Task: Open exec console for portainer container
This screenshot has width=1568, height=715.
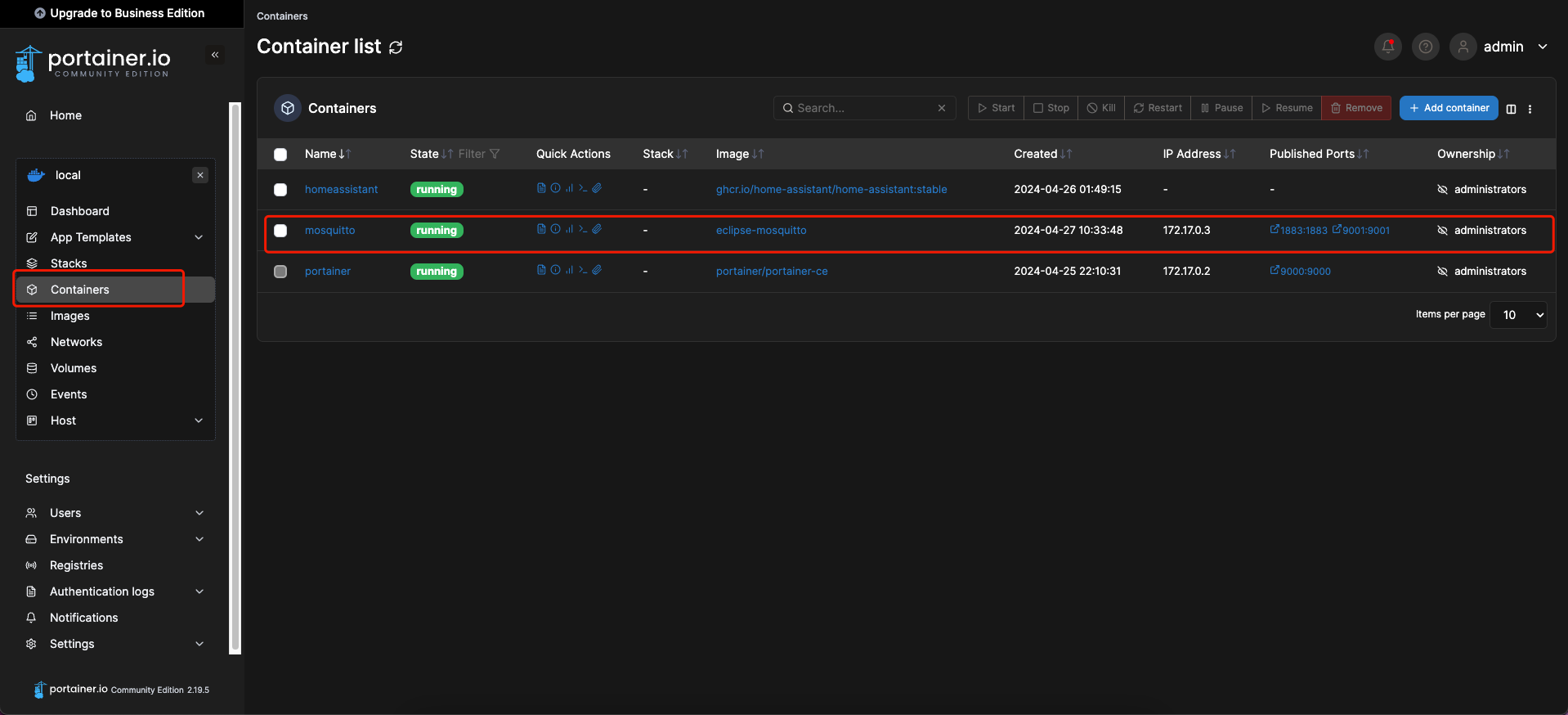Action: 583,270
